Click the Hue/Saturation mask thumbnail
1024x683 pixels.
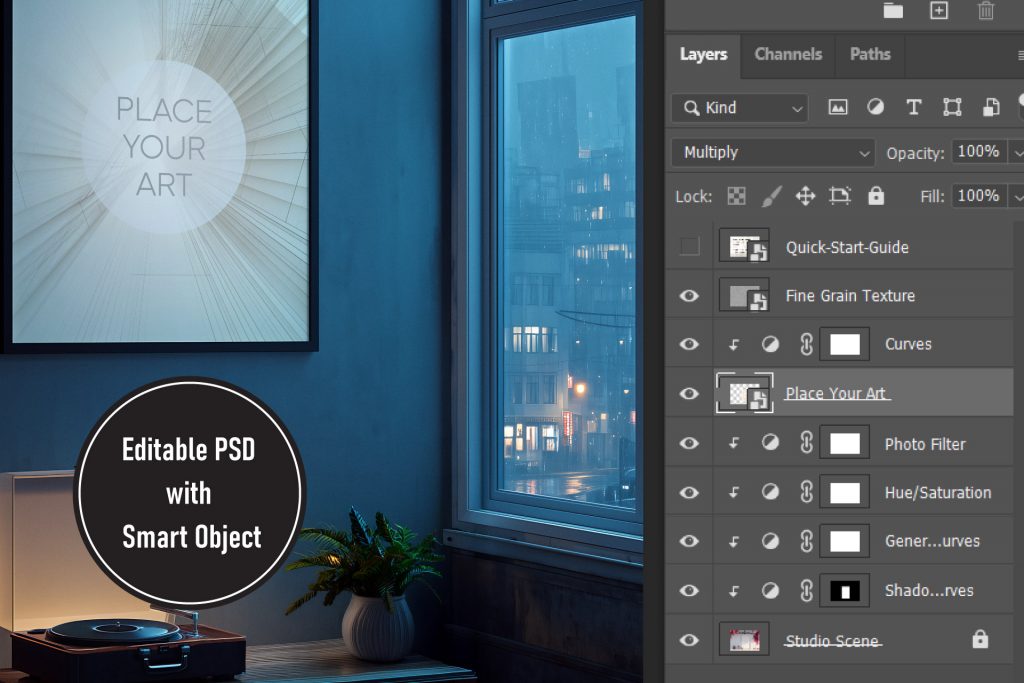[x=844, y=492]
